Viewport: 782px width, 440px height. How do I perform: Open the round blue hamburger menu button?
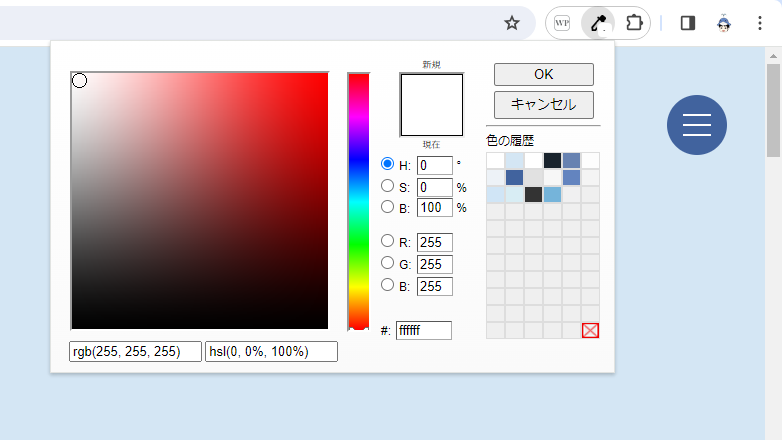click(697, 125)
